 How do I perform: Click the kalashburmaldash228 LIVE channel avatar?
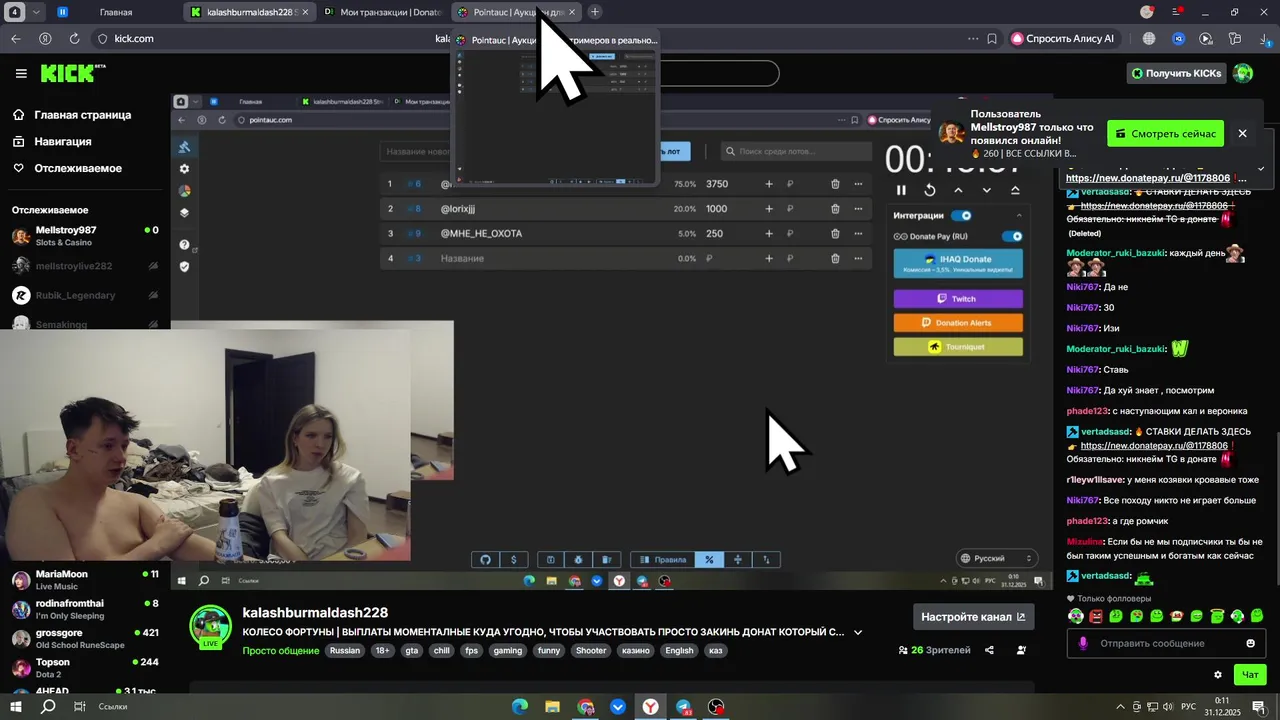pos(210,626)
